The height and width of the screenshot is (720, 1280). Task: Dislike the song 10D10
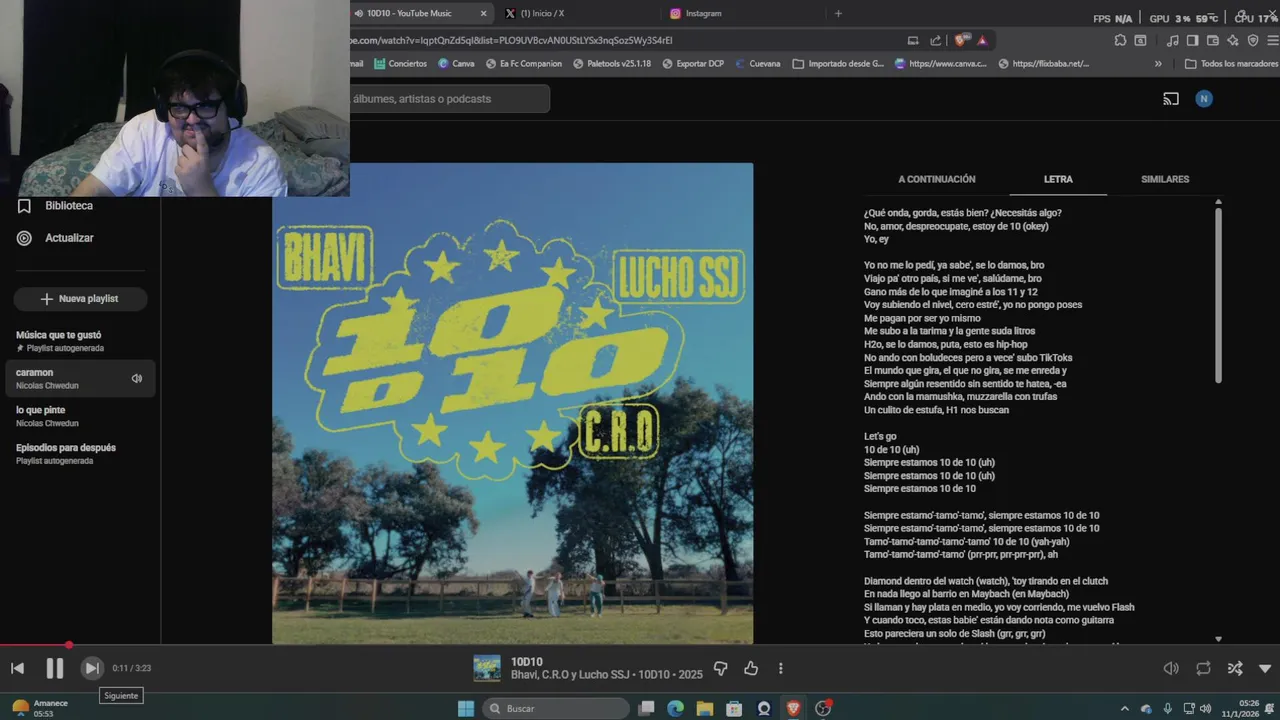[720, 668]
